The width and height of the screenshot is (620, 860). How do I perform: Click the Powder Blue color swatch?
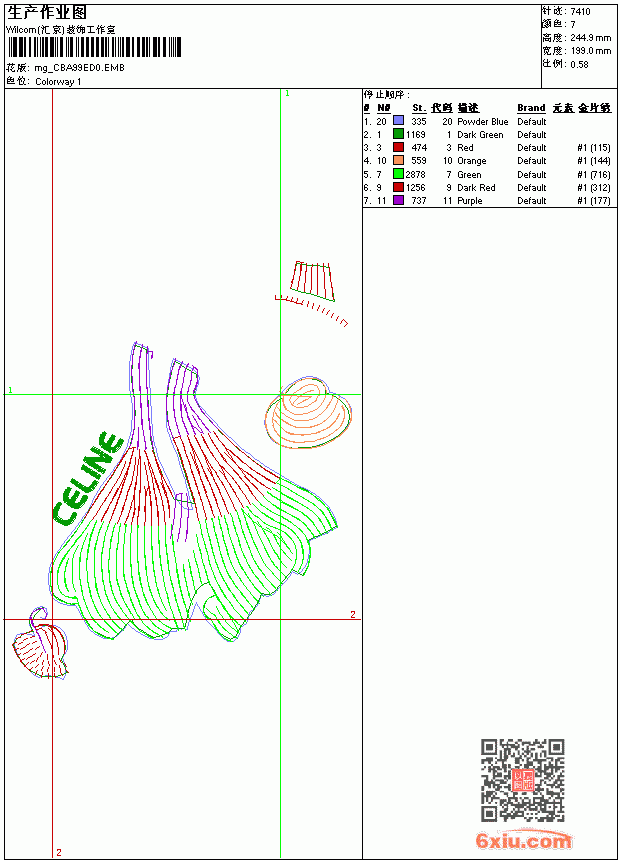coord(398,121)
